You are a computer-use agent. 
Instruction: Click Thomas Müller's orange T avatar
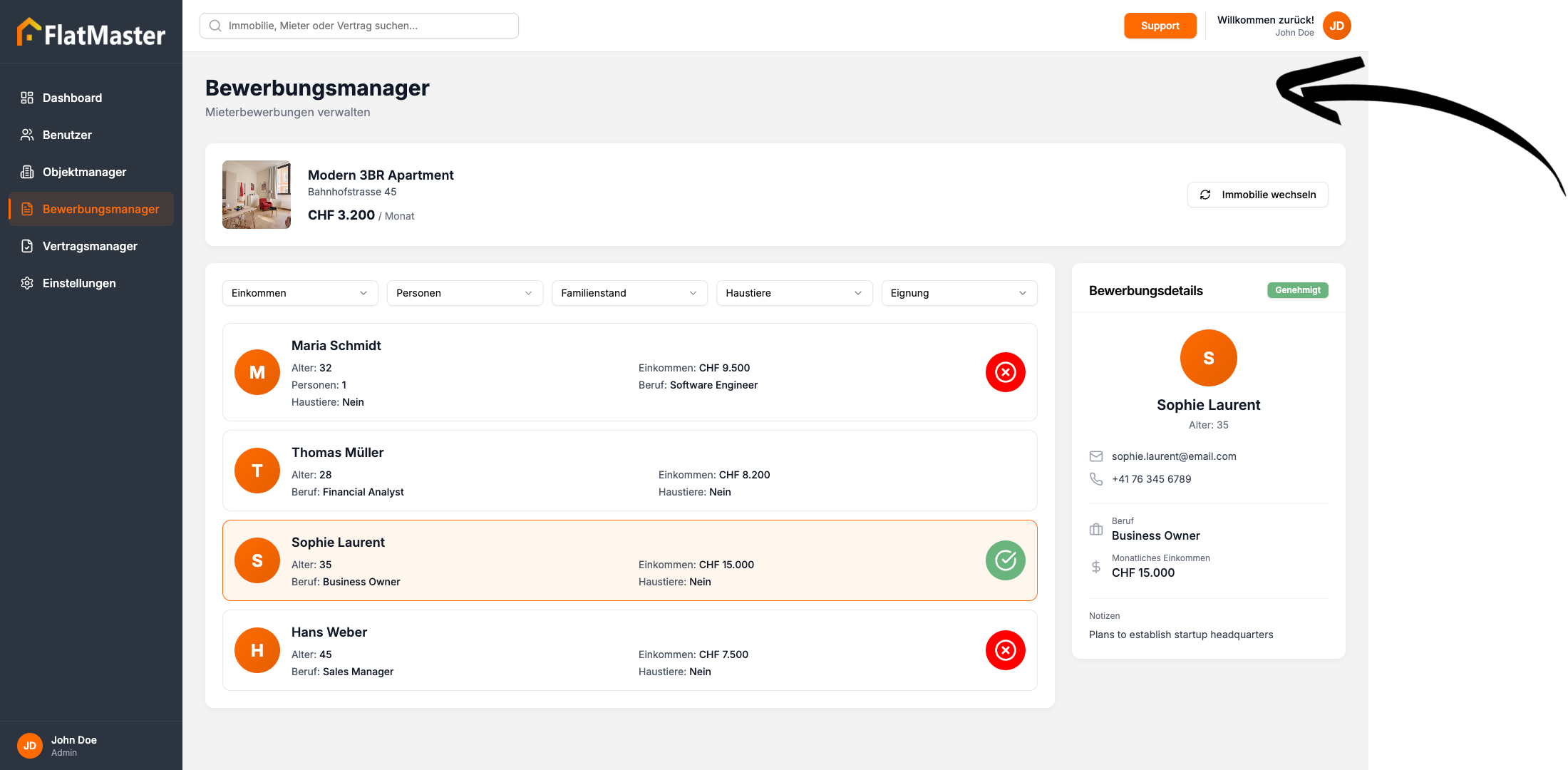click(x=257, y=471)
